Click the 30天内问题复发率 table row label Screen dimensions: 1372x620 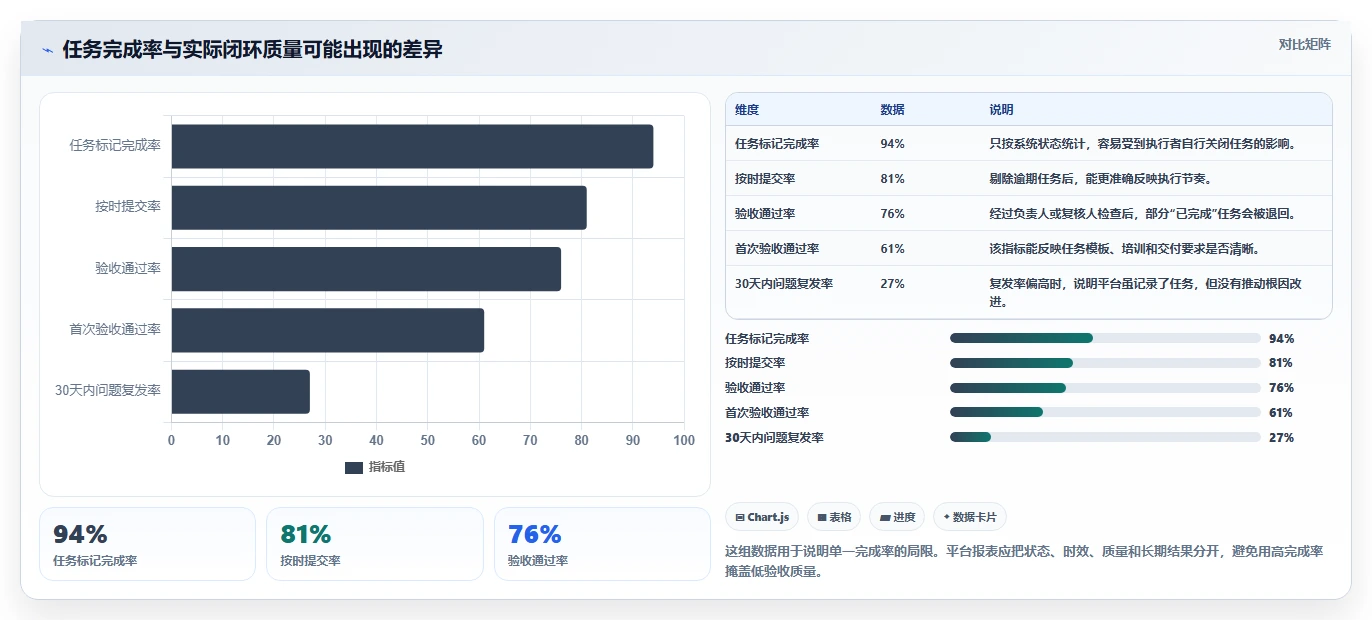784,284
